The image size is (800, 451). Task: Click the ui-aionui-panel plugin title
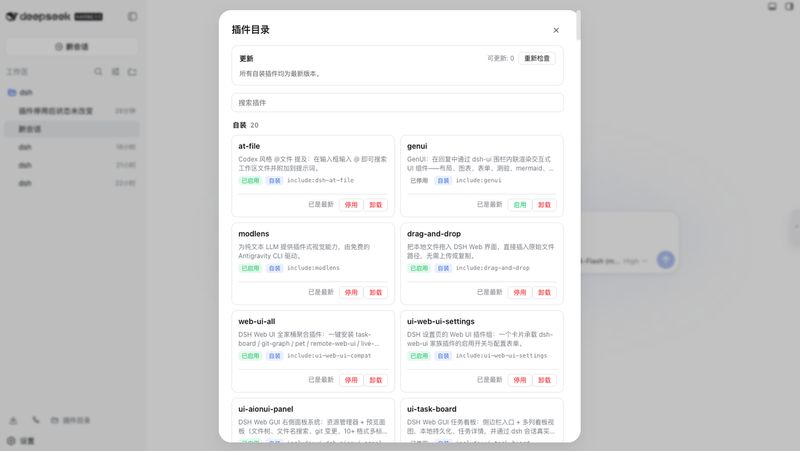pos(265,409)
